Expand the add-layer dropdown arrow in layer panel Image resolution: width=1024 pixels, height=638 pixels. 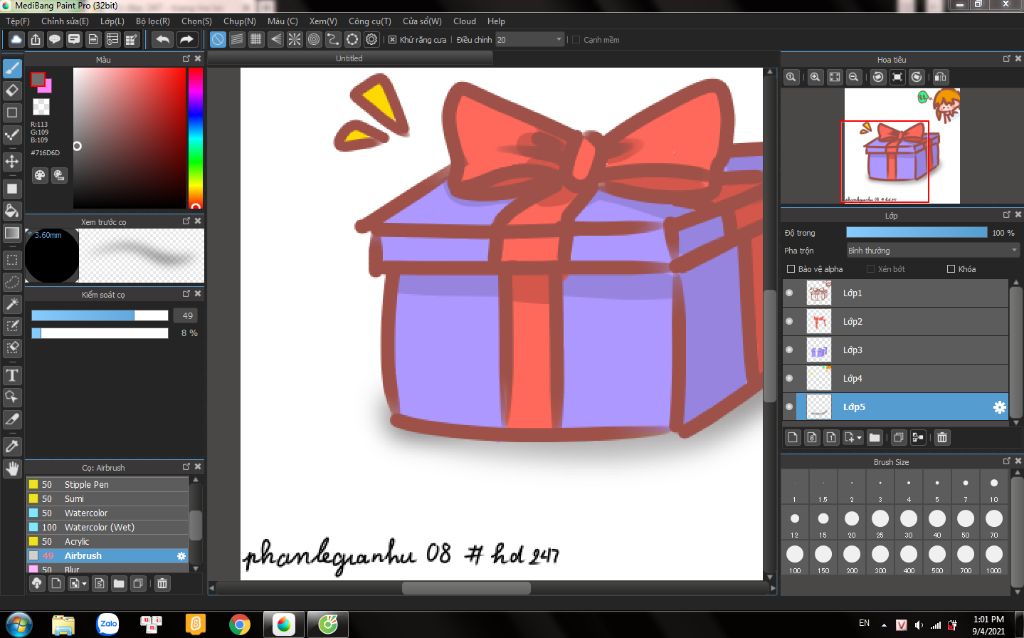point(859,438)
